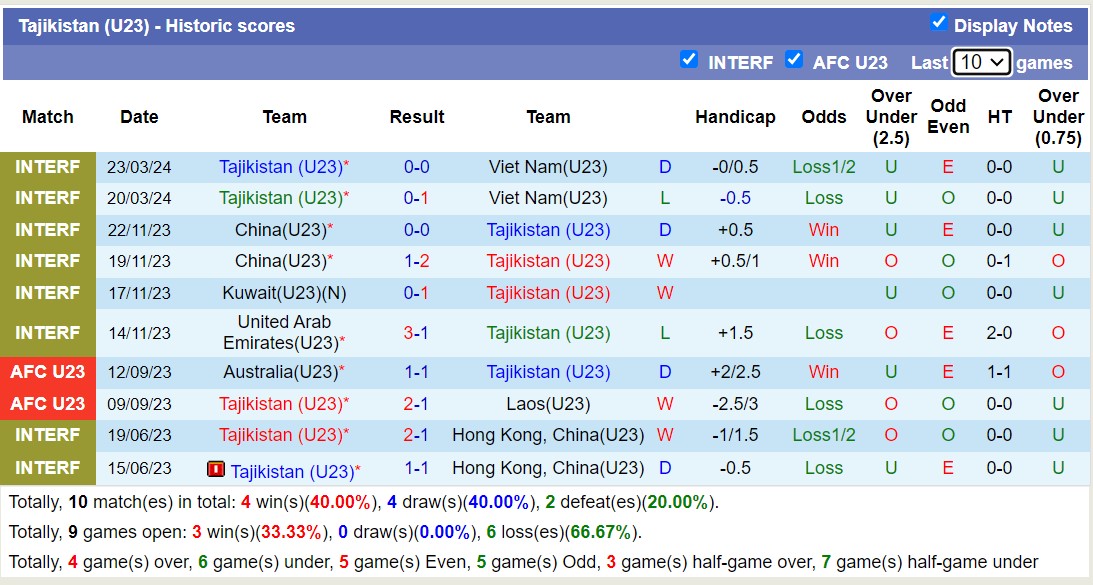The width and height of the screenshot is (1093, 585).
Task: Click the Date column header
Action: [139, 117]
